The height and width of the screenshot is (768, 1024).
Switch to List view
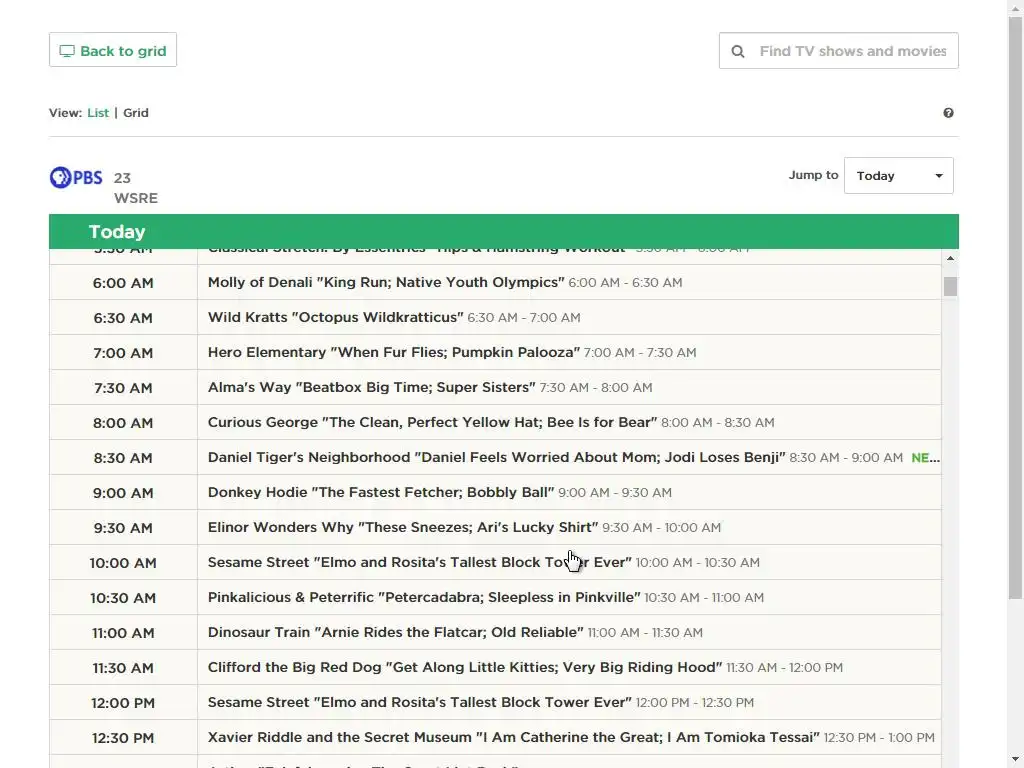[98, 113]
